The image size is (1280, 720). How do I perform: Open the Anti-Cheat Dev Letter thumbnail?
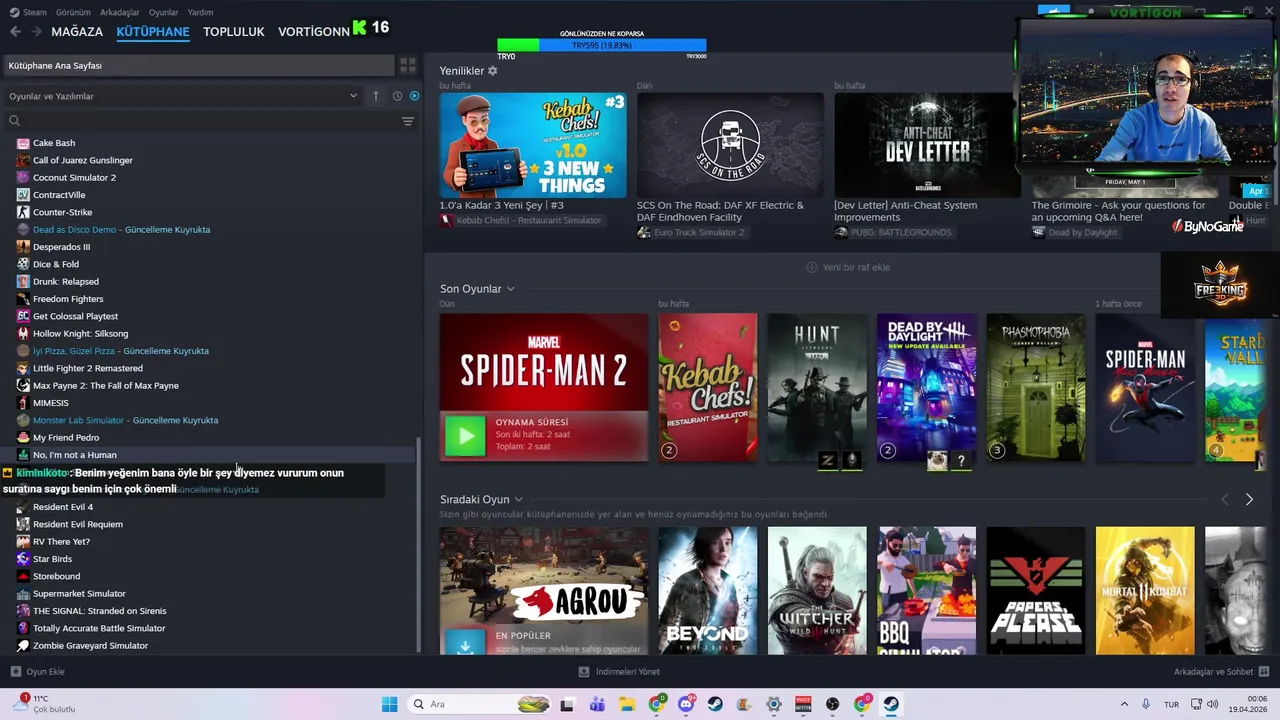[x=927, y=145]
